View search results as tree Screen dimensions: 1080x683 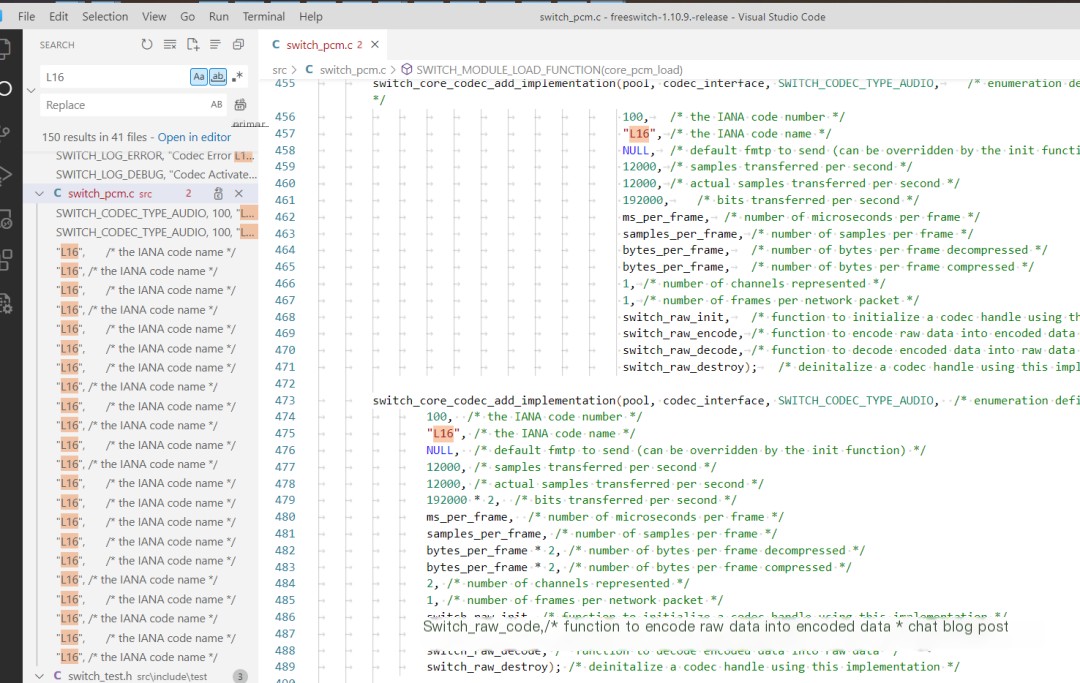[x=215, y=45]
